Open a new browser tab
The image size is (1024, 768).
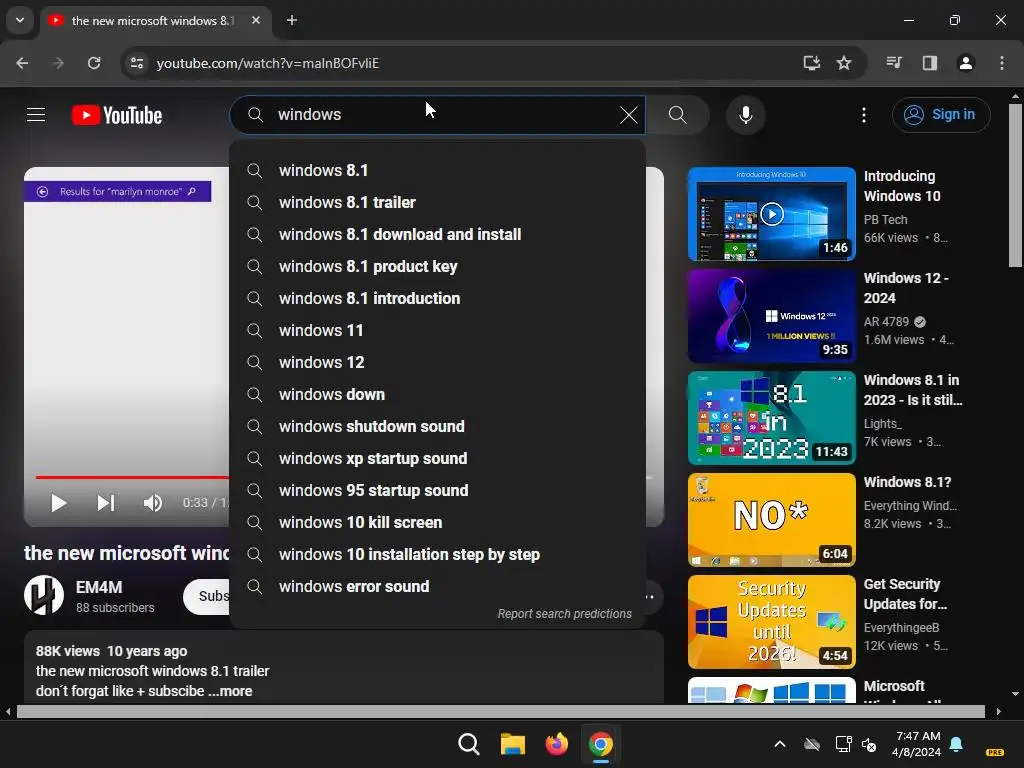[x=292, y=20]
